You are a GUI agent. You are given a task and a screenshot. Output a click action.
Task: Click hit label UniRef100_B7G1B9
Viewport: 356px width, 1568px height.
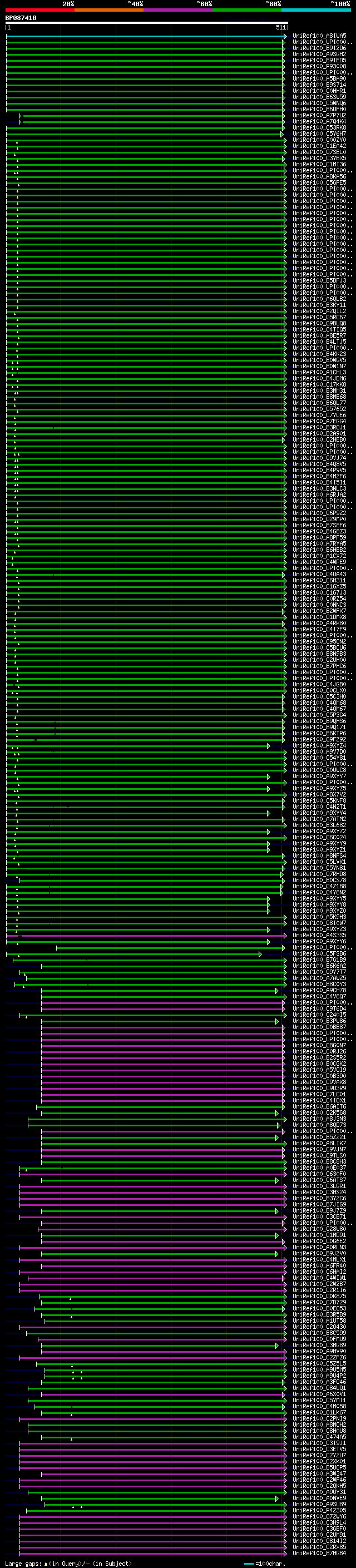pyautogui.click(x=319, y=960)
